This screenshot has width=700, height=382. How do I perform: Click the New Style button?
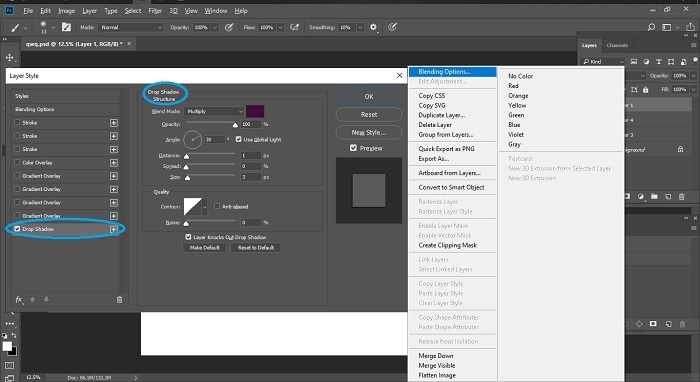tap(369, 132)
